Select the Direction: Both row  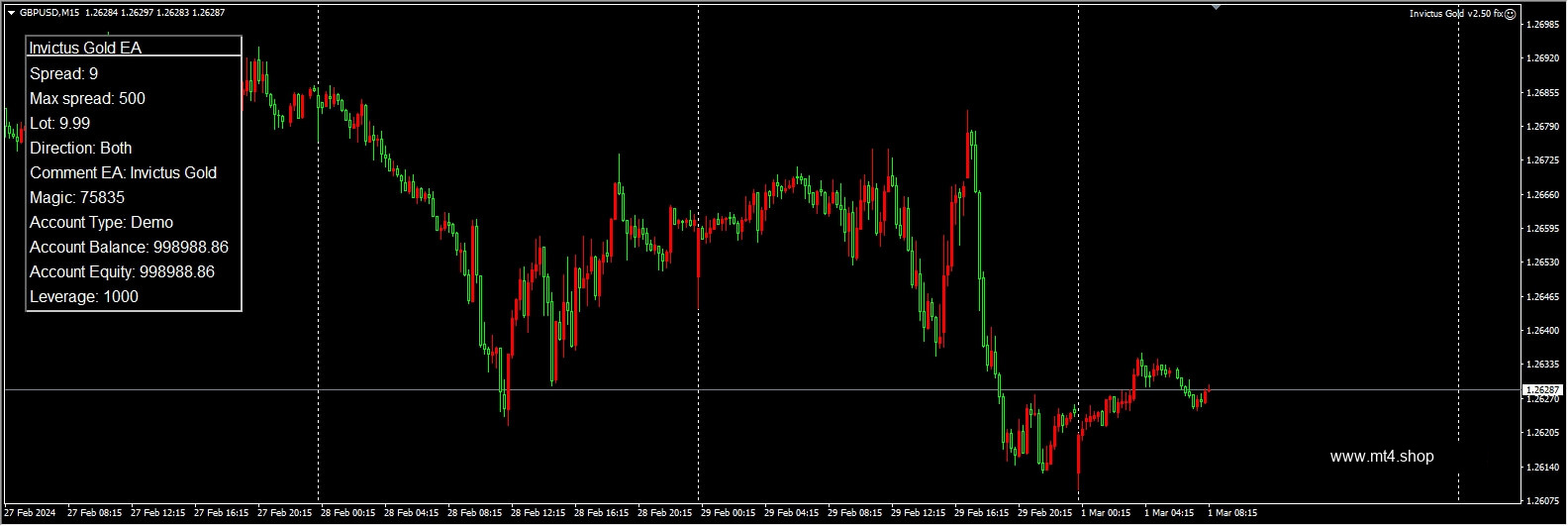click(x=81, y=148)
